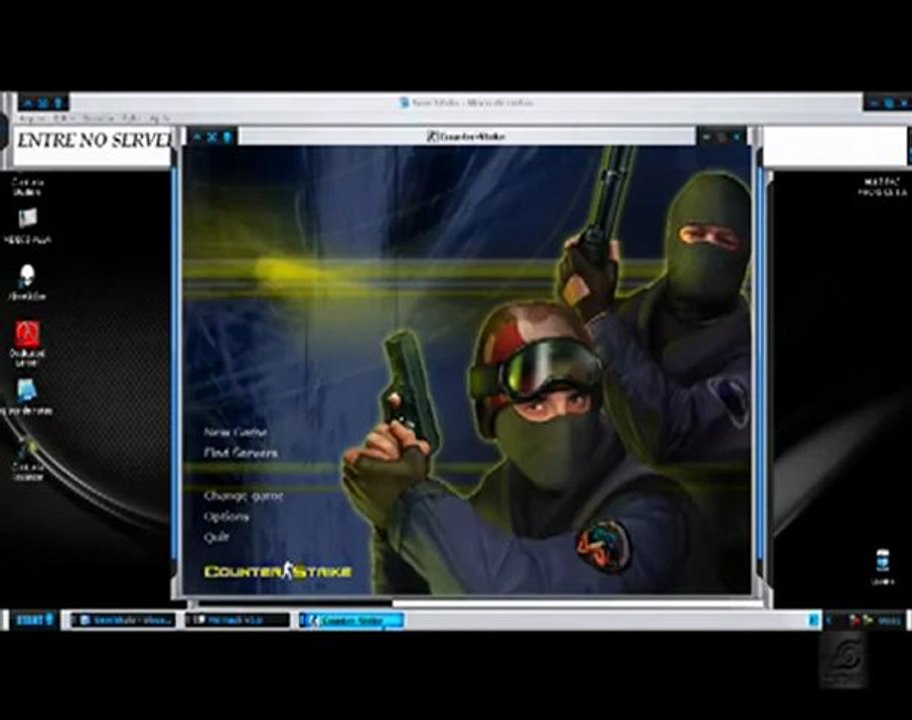The width and height of the screenshot is (912, 720).
Task: Select the desktop icon at the bottom right
Action: point(882,567)
